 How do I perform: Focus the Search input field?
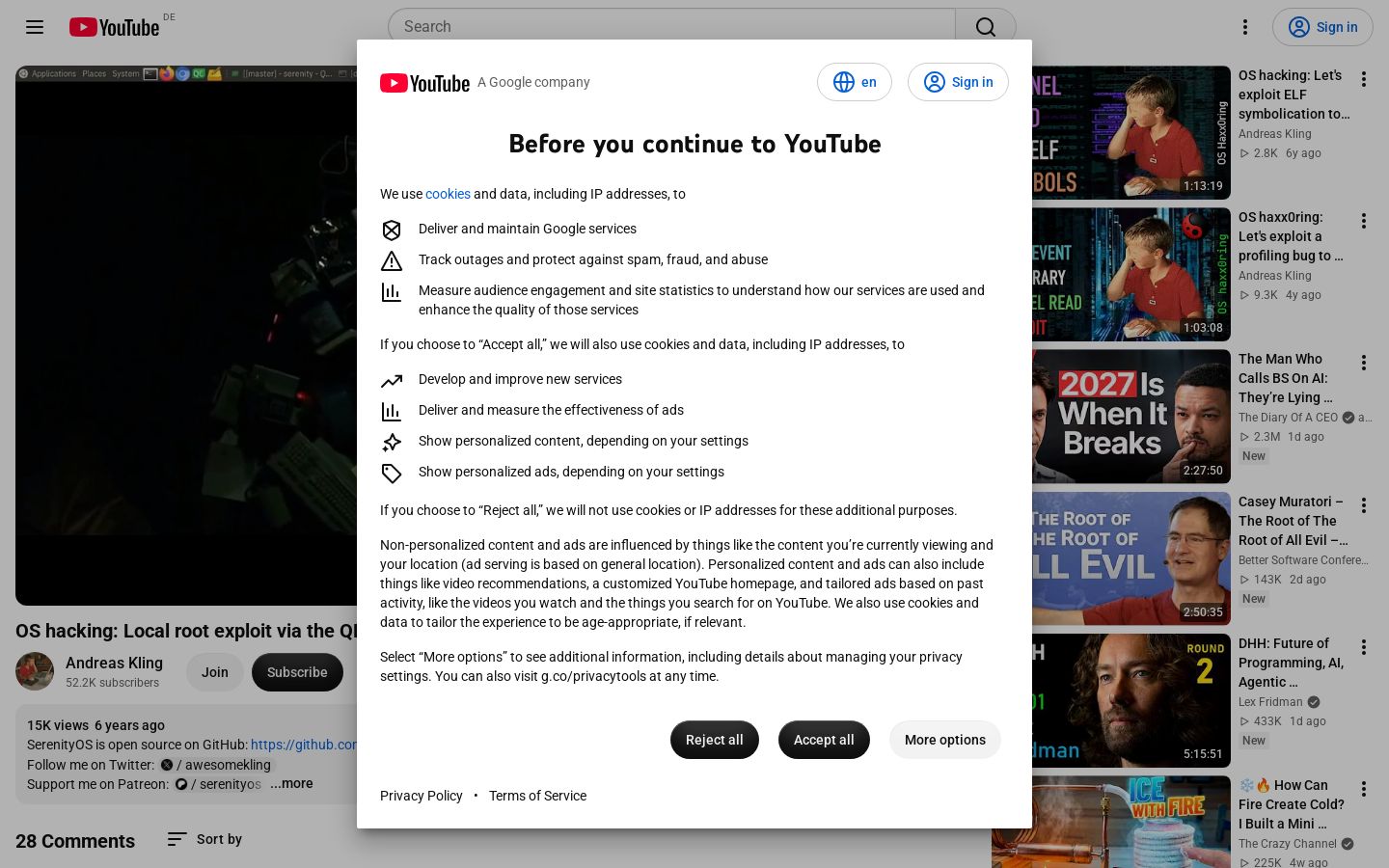click(671, 27)
